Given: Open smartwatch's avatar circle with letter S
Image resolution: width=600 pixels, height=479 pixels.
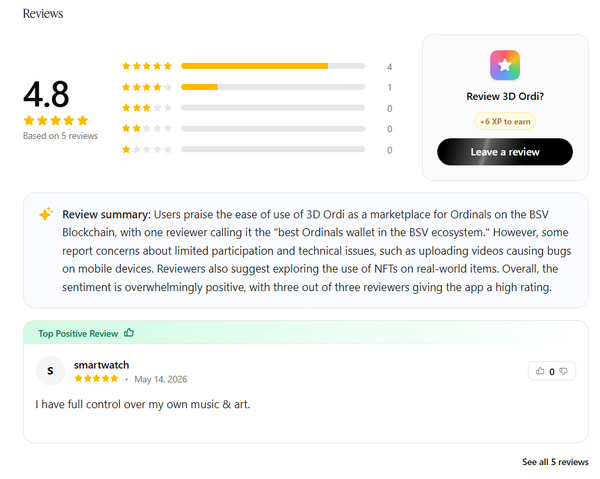Looking at the screenshot, I should click(x=50, y=370).
